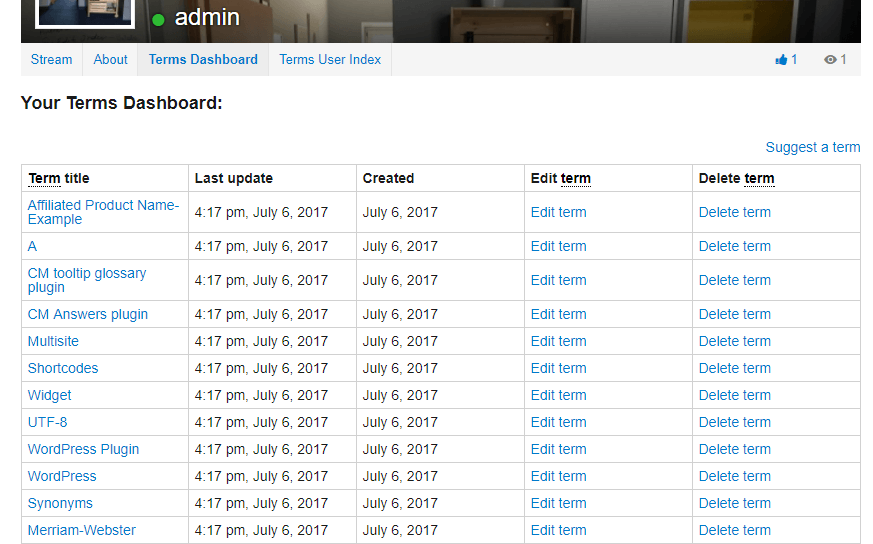Open the CM tooltip glossary plugin term

87,280
